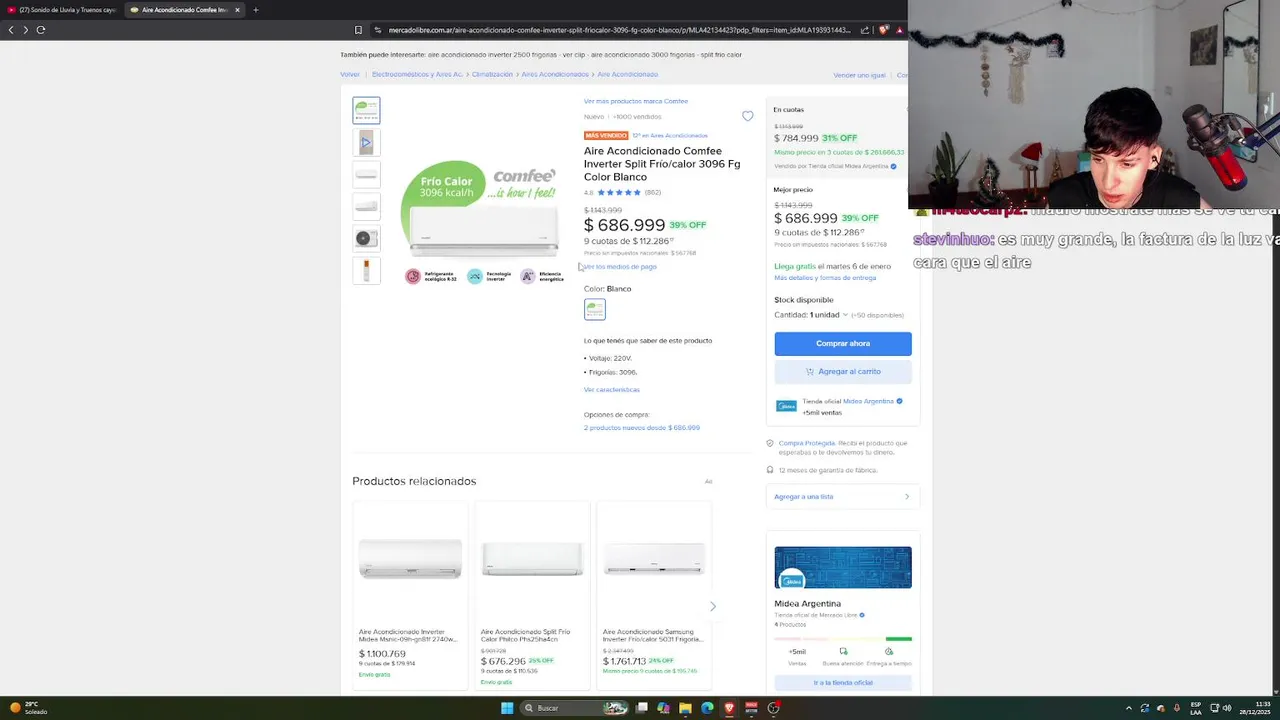Select first product thumbnail image
The width and height of the screenshot is (1280, 720).
coord(366,110)
